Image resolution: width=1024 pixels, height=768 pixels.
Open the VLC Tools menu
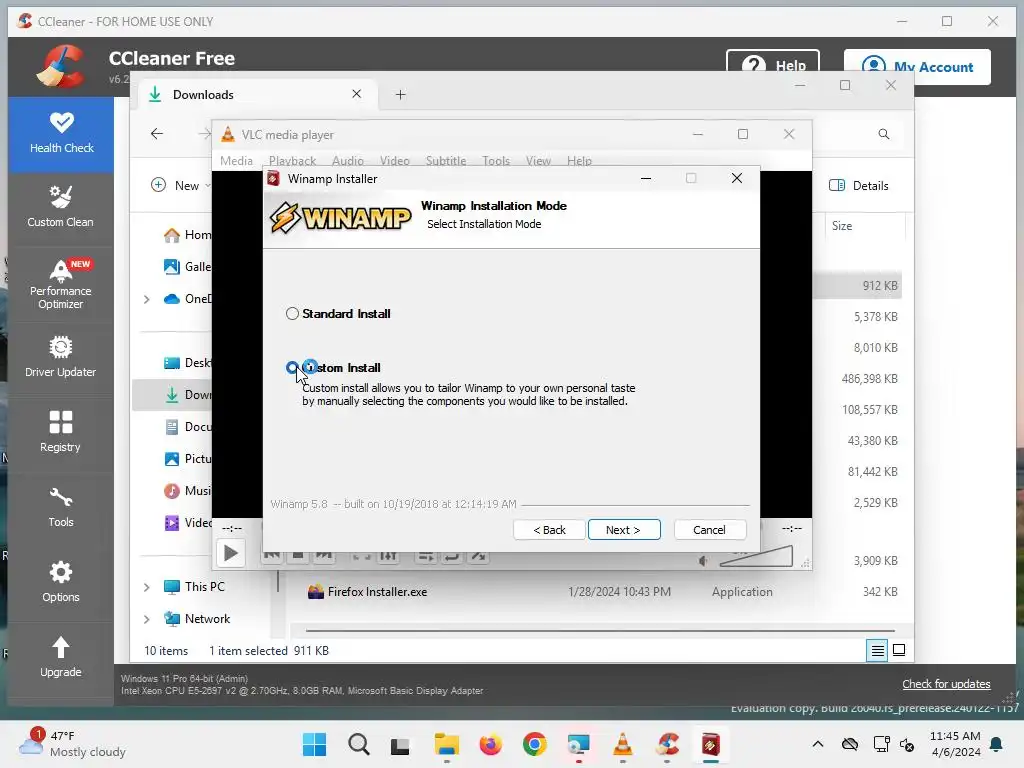click(496, 161)
